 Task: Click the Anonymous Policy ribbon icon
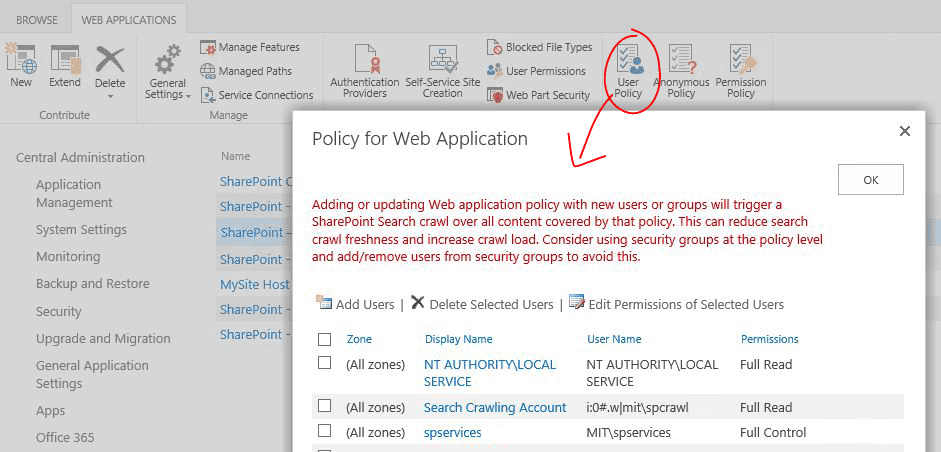tap(681, 59)
